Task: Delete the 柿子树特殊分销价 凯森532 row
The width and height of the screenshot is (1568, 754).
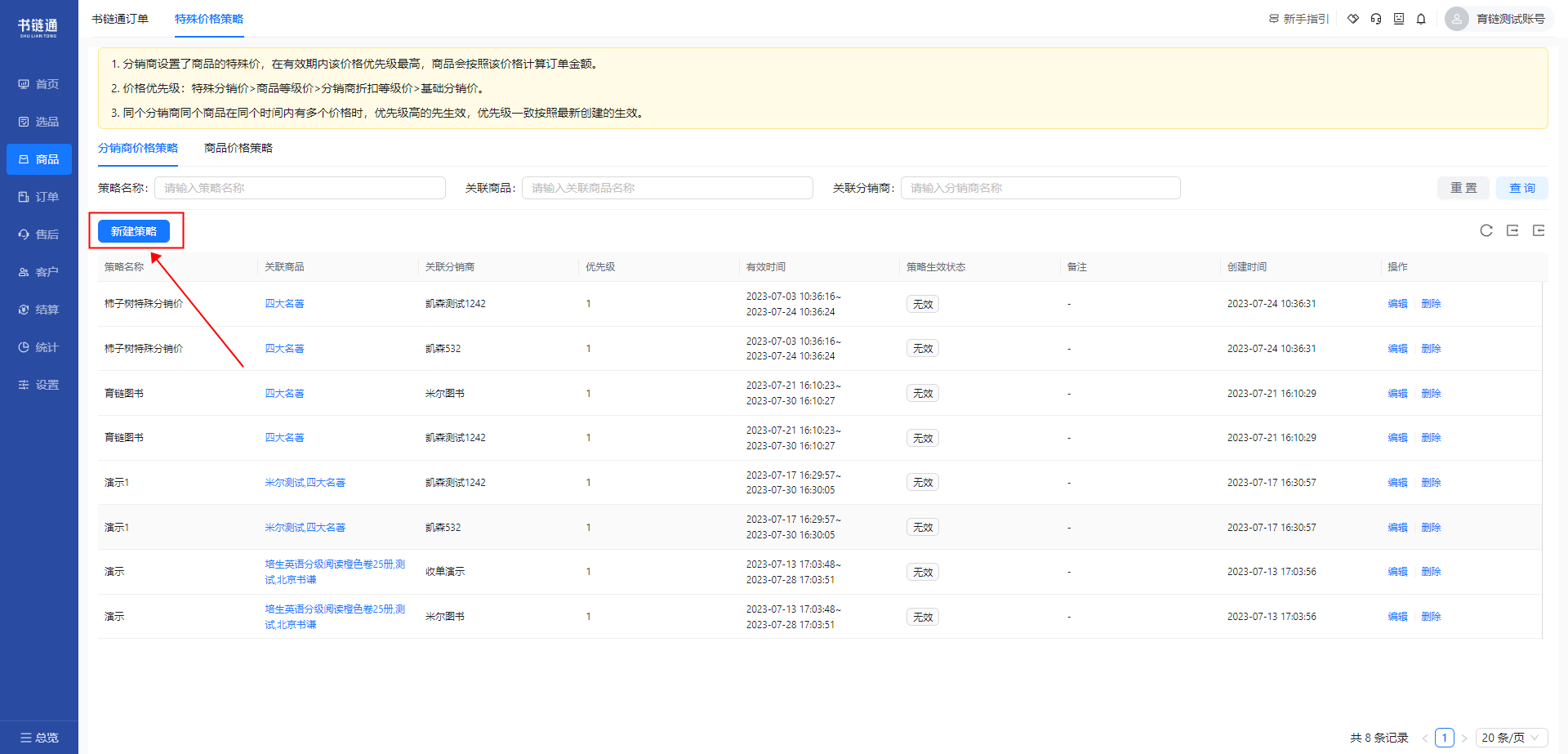Action: click(x=1431, y=349)
